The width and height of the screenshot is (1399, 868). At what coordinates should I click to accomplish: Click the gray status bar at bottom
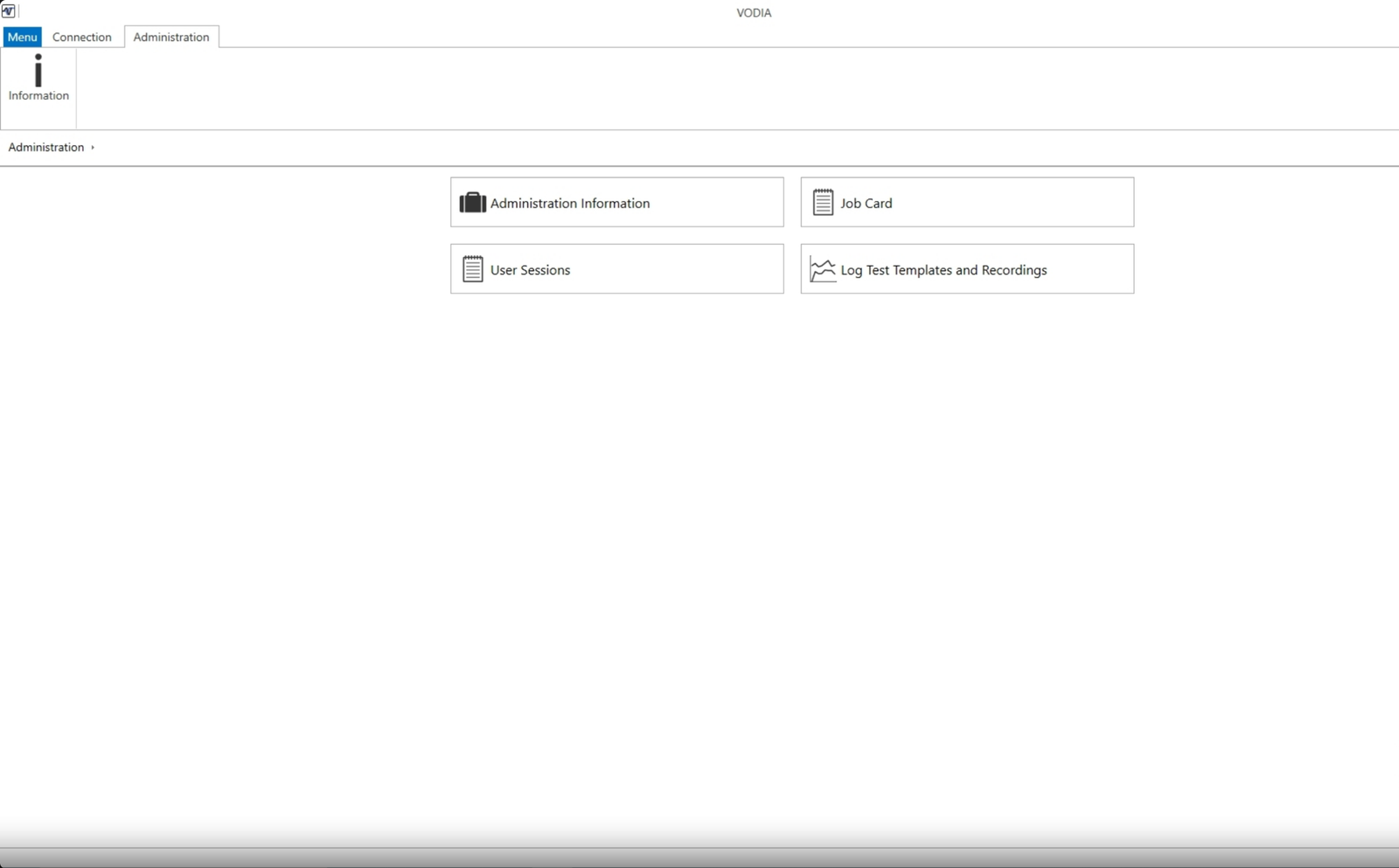click(699, 858)
